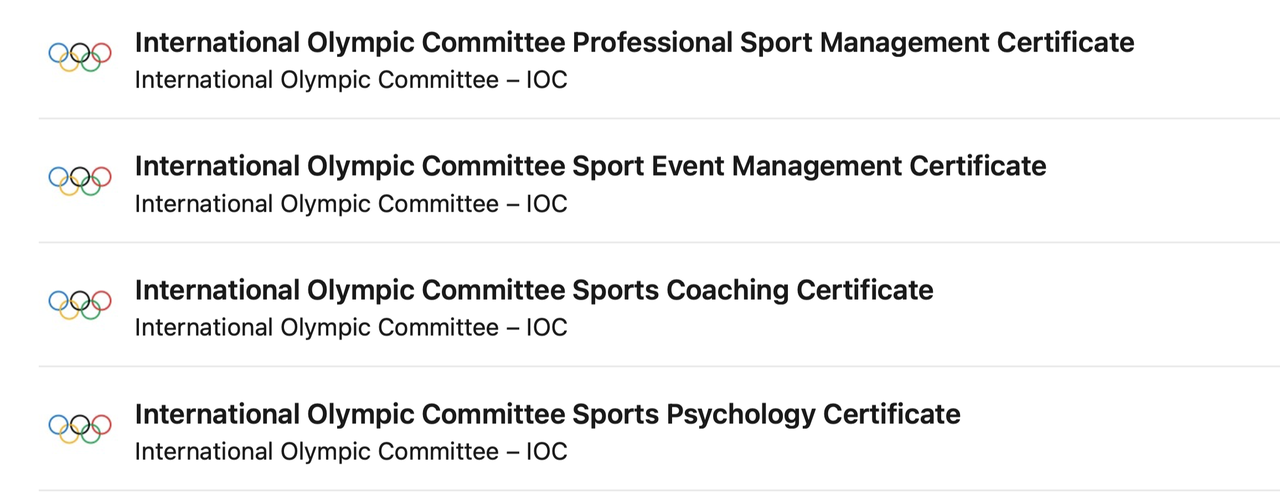
Task: Click the "IOC" abbreviation in the second row's subtitle
Action: [x=546, y=204]
